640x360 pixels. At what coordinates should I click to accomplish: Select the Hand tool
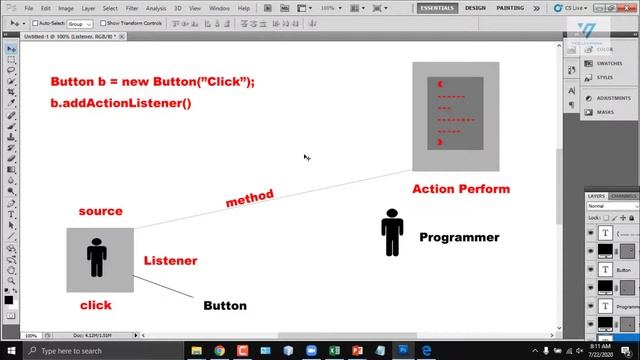point(11,270)
